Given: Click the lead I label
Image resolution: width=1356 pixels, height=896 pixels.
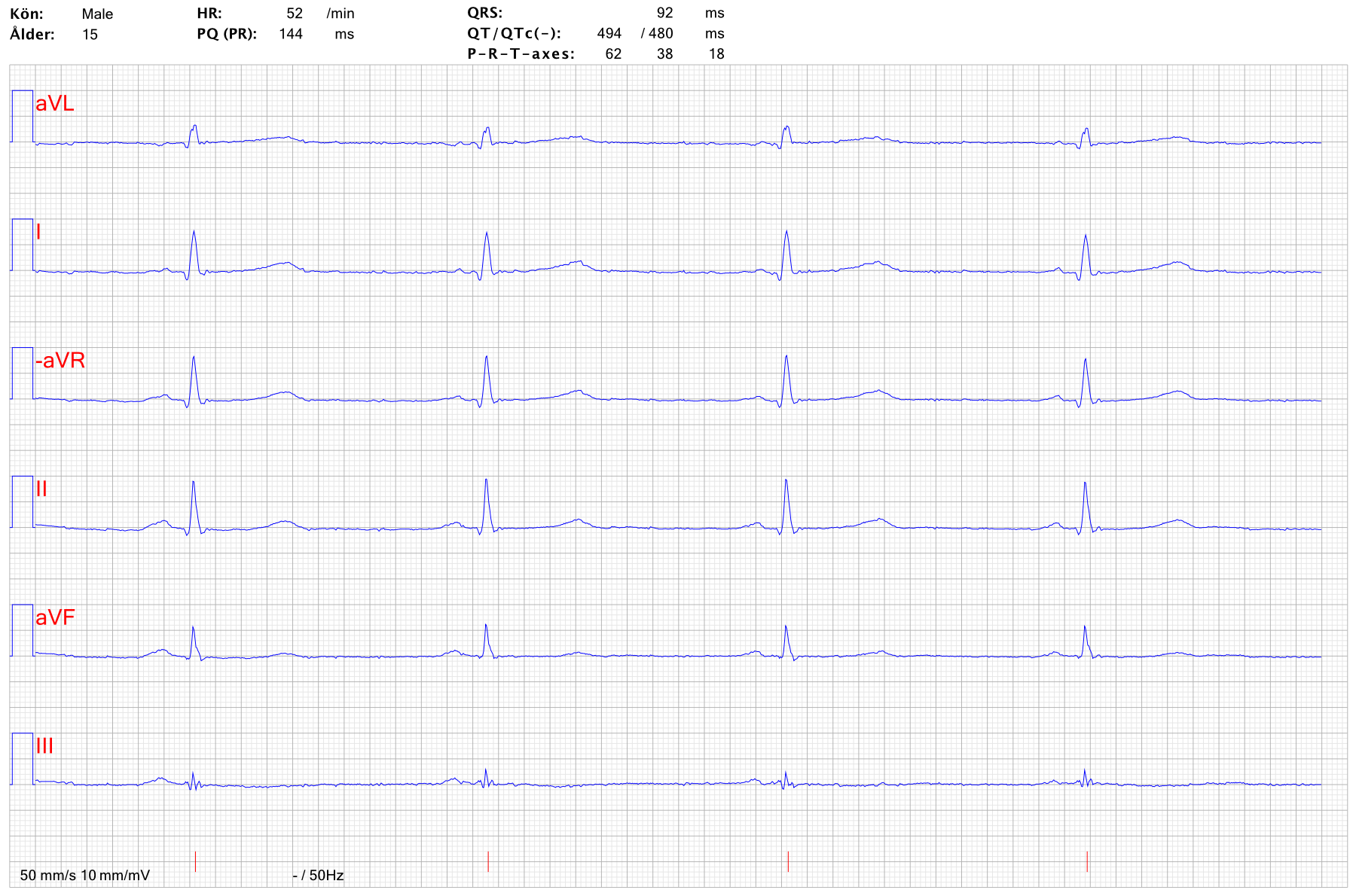Looking at the screenshot, I should point(38,231).
